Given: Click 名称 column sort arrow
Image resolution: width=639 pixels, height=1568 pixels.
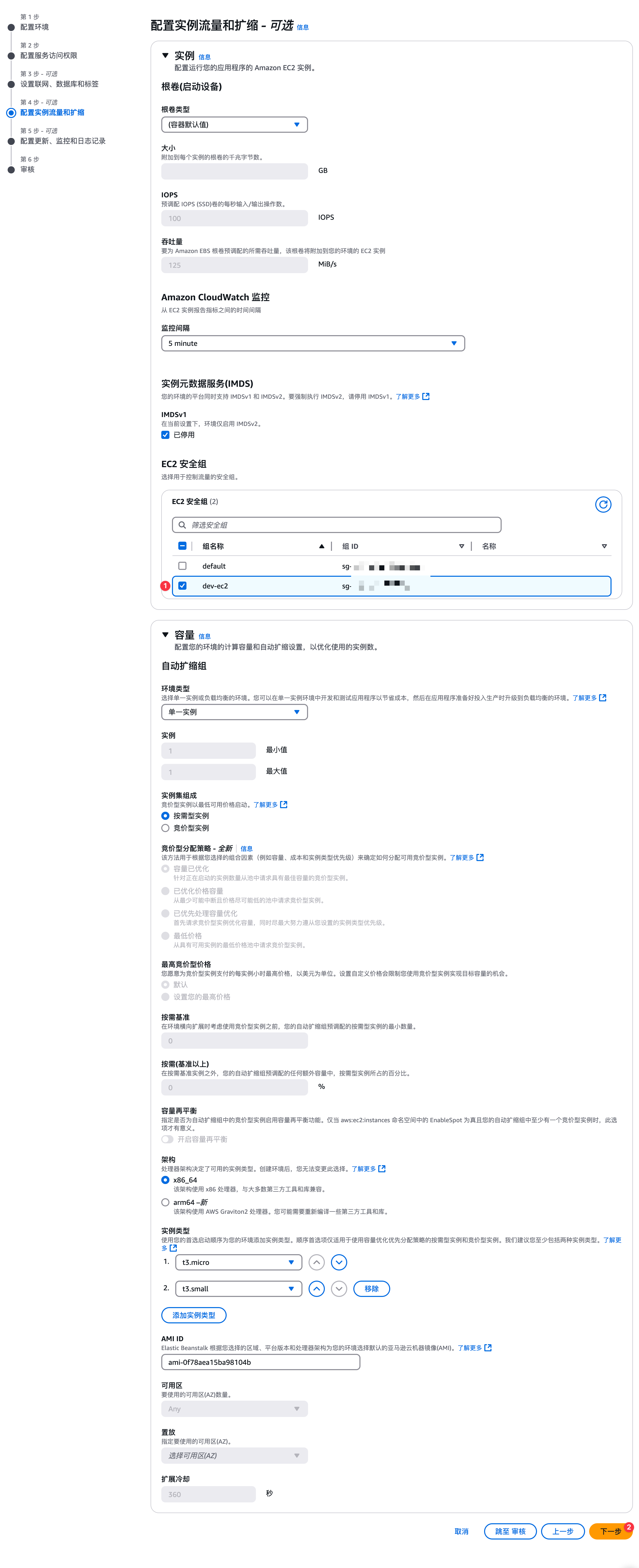Looking at the screenshot, I should point(604,546).
